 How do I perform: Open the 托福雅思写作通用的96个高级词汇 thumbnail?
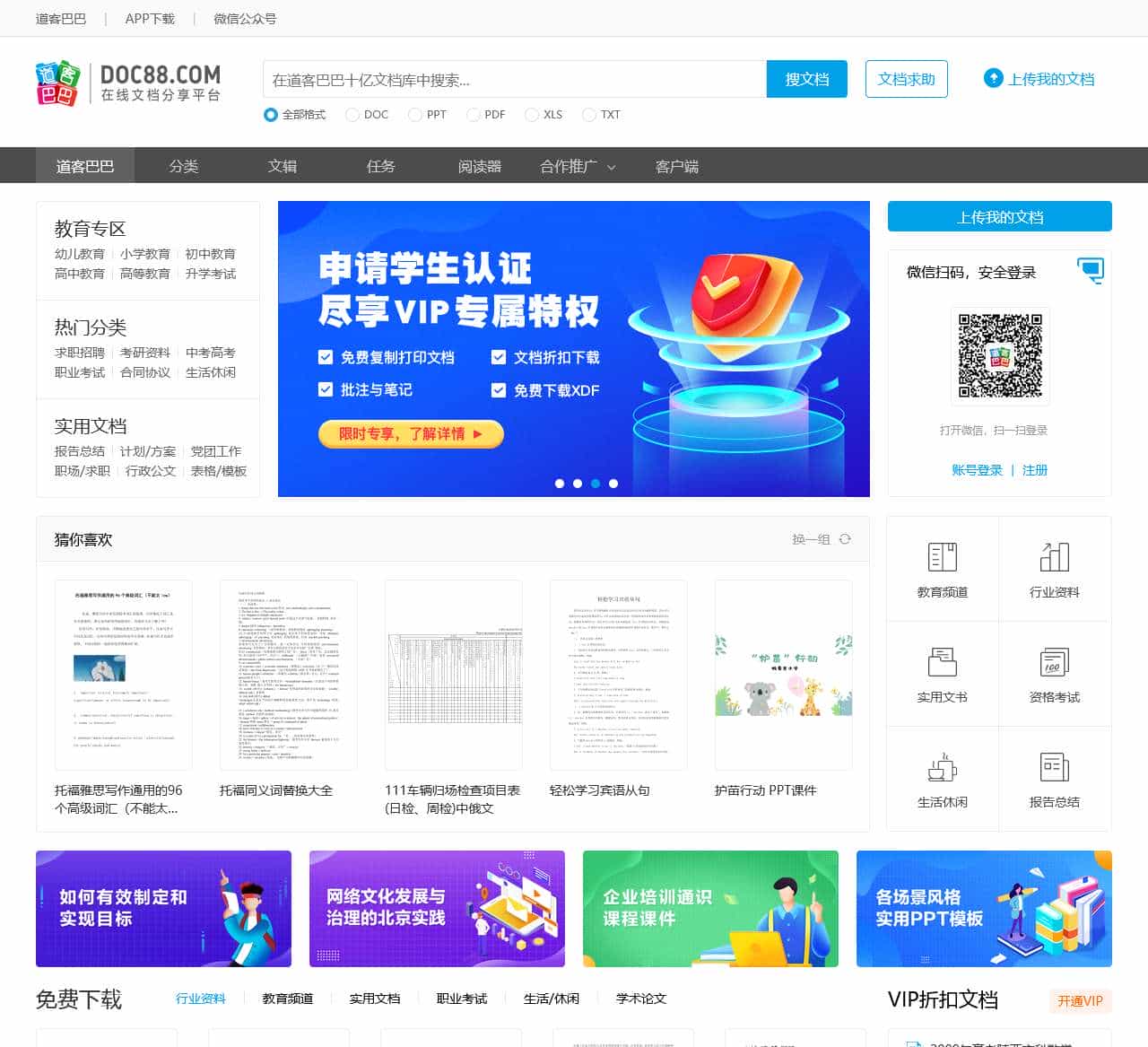[123, 675]
